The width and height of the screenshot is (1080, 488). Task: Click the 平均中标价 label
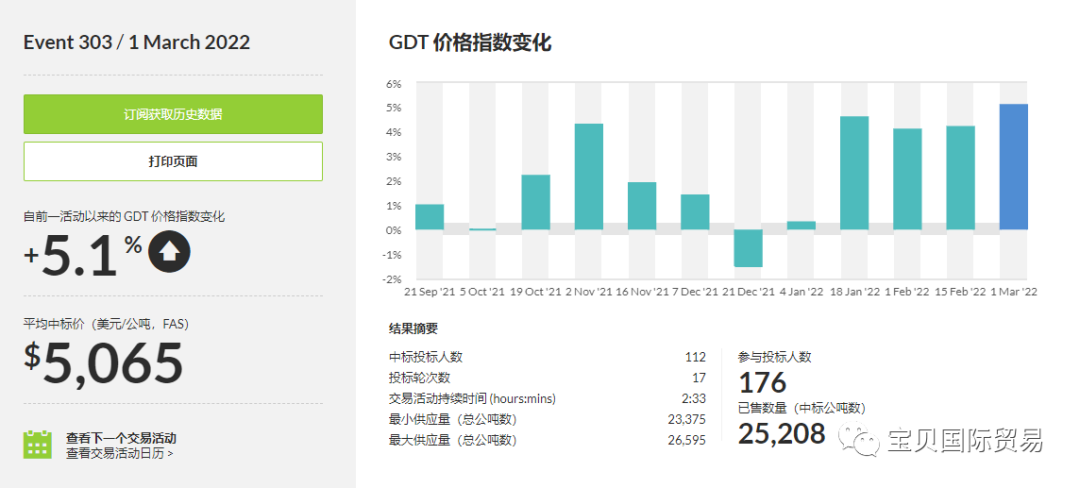pyautogui.click(x=106, y=324)
